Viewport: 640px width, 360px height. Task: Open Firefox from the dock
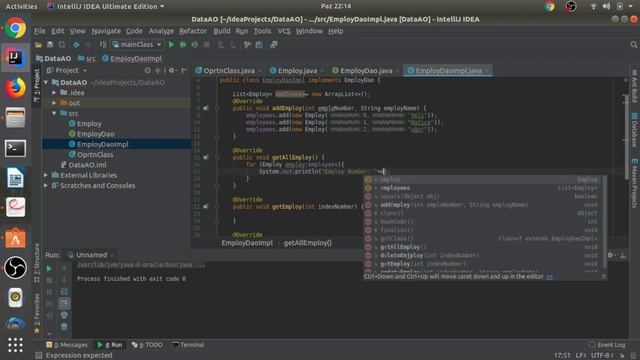[15, 88]
